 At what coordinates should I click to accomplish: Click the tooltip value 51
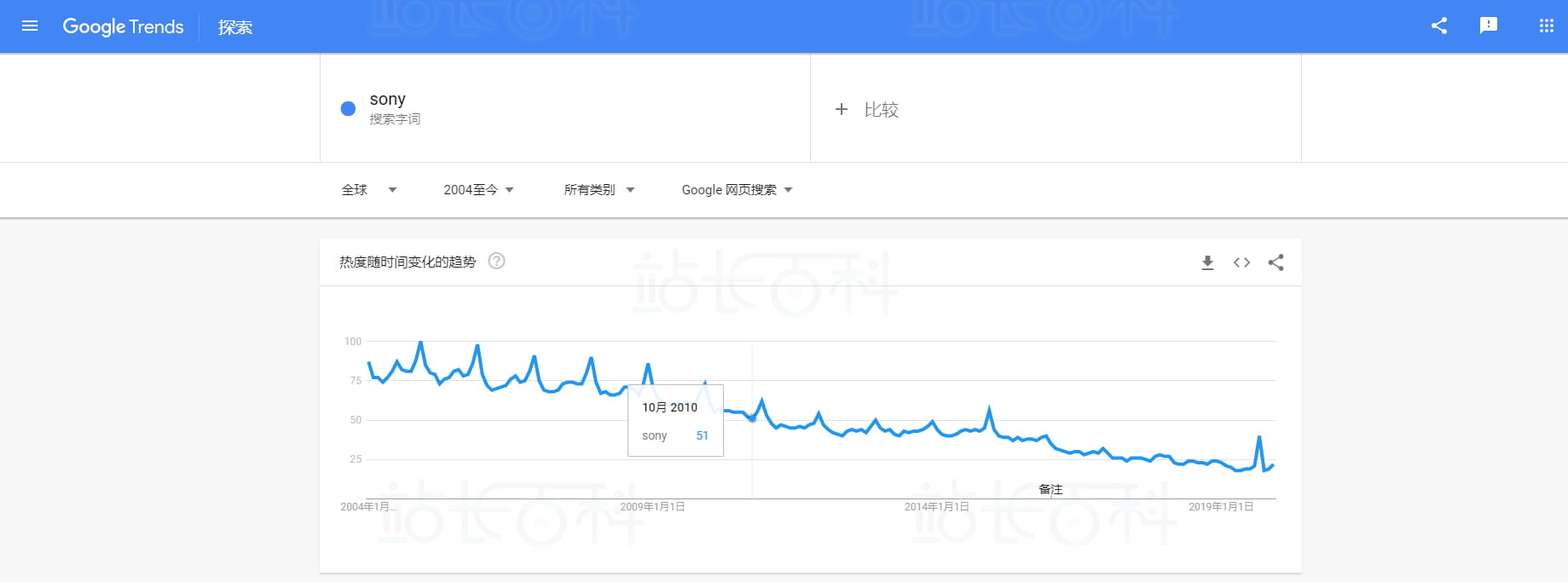[x=702, y=435]
